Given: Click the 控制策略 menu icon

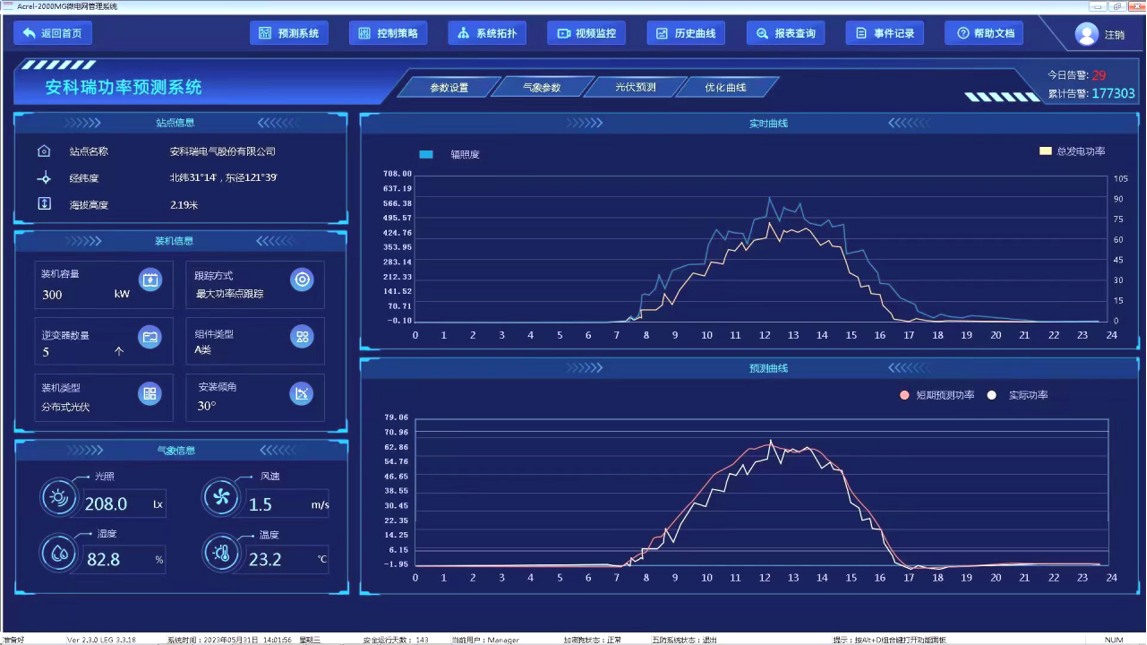Looking at the screenshot, I should point(364,33).
